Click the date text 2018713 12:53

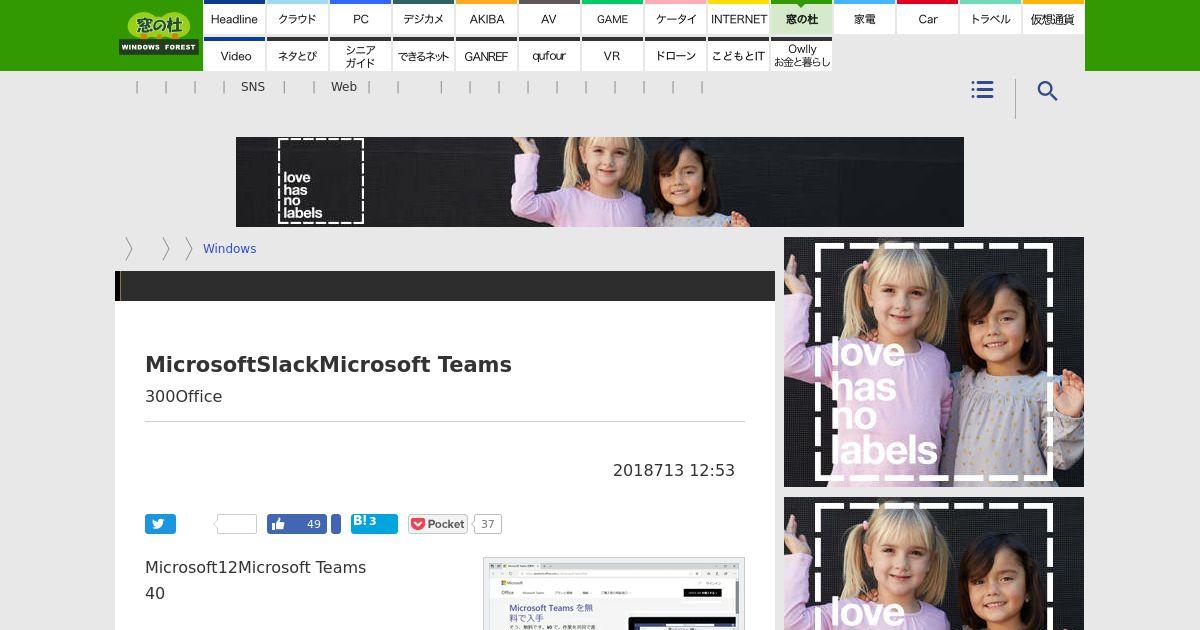(x=674, y=470)
